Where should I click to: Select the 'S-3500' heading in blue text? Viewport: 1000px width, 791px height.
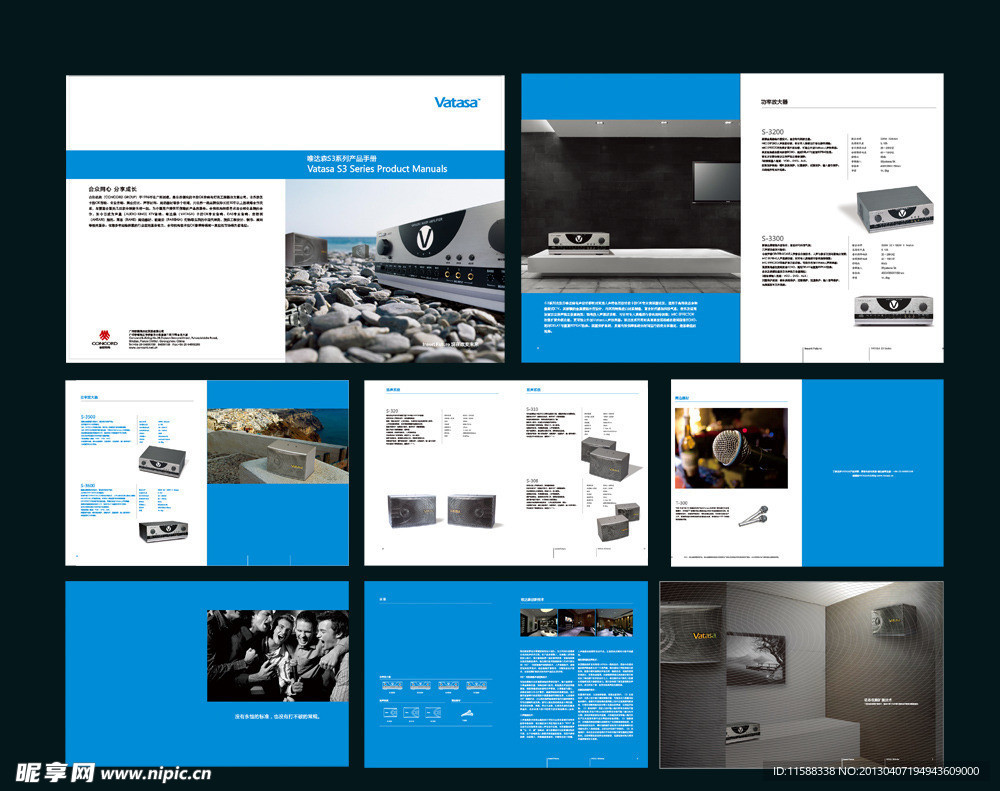(88, 417)
